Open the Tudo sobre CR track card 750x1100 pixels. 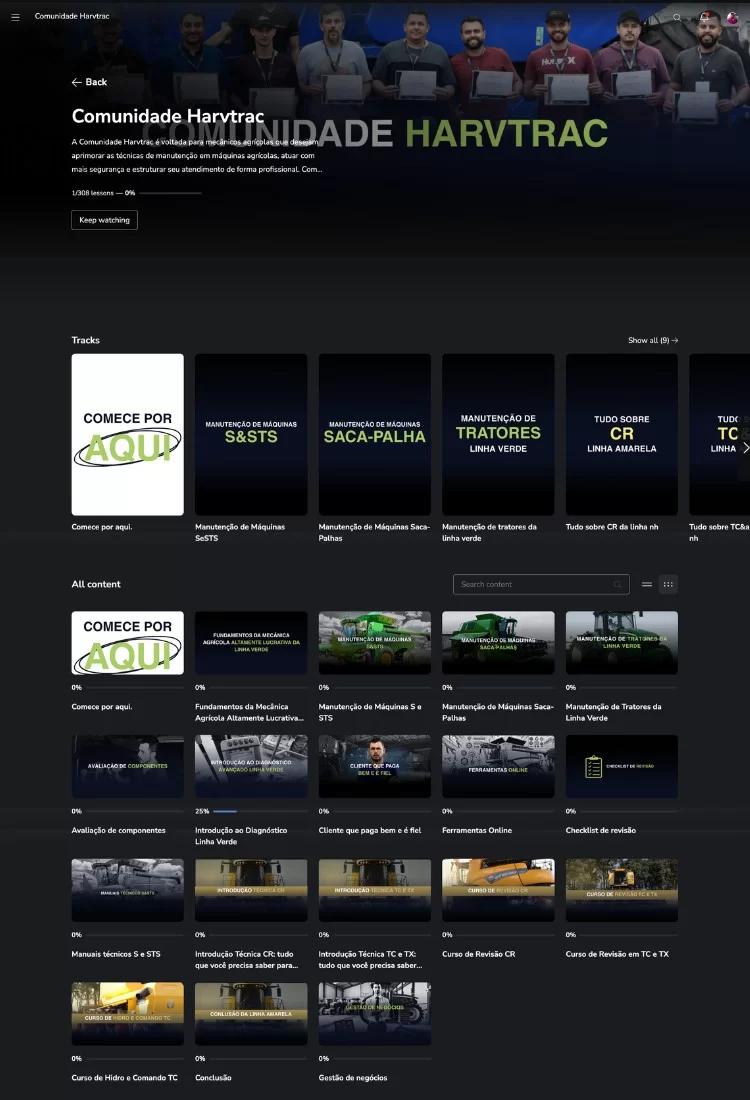622,434
